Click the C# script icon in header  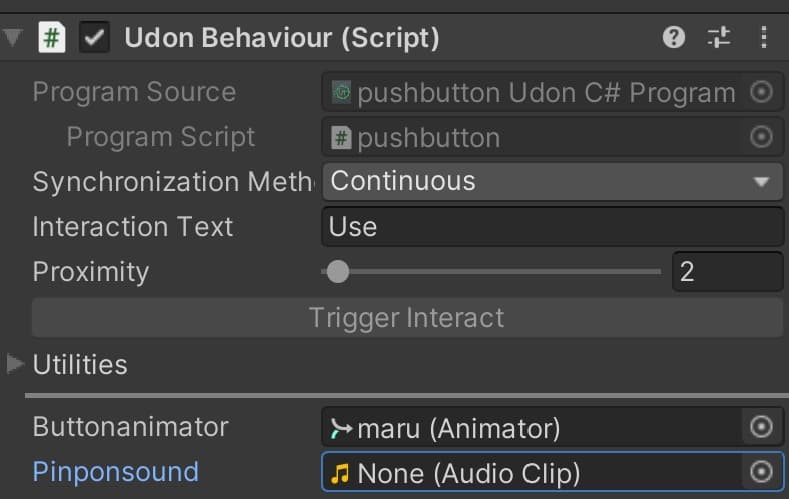[x=51, y=38]
